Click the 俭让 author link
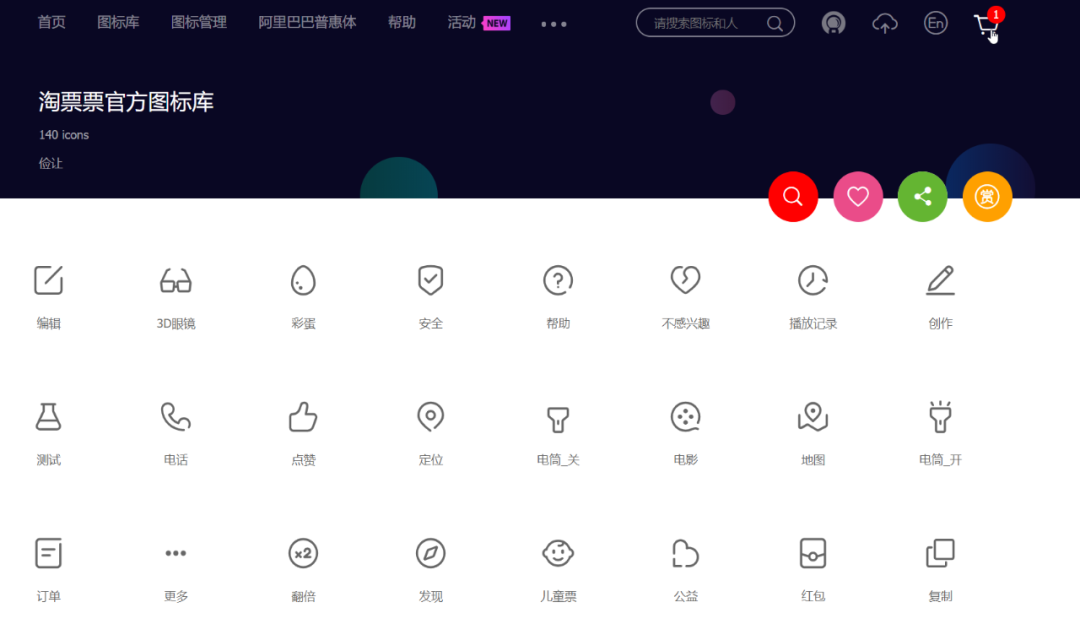Image resolution: width=1080 pixels, height=635 pixels. coord(50,163)
